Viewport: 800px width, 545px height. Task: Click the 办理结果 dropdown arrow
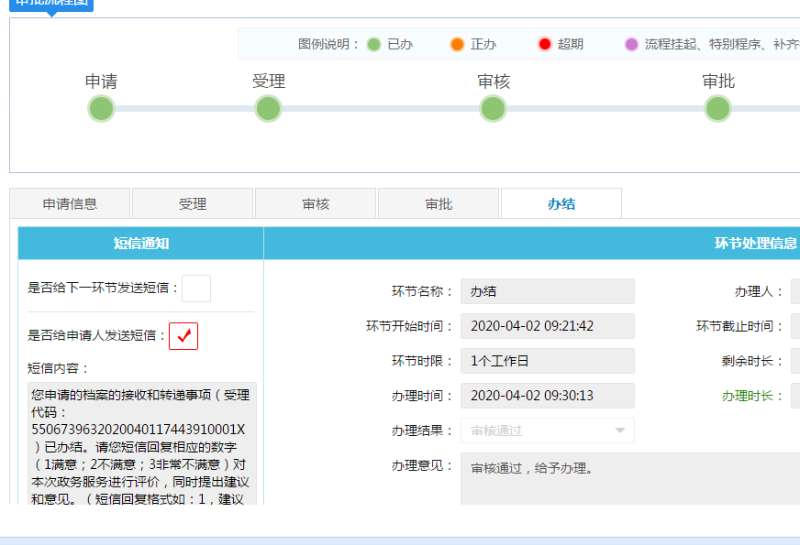620,431
